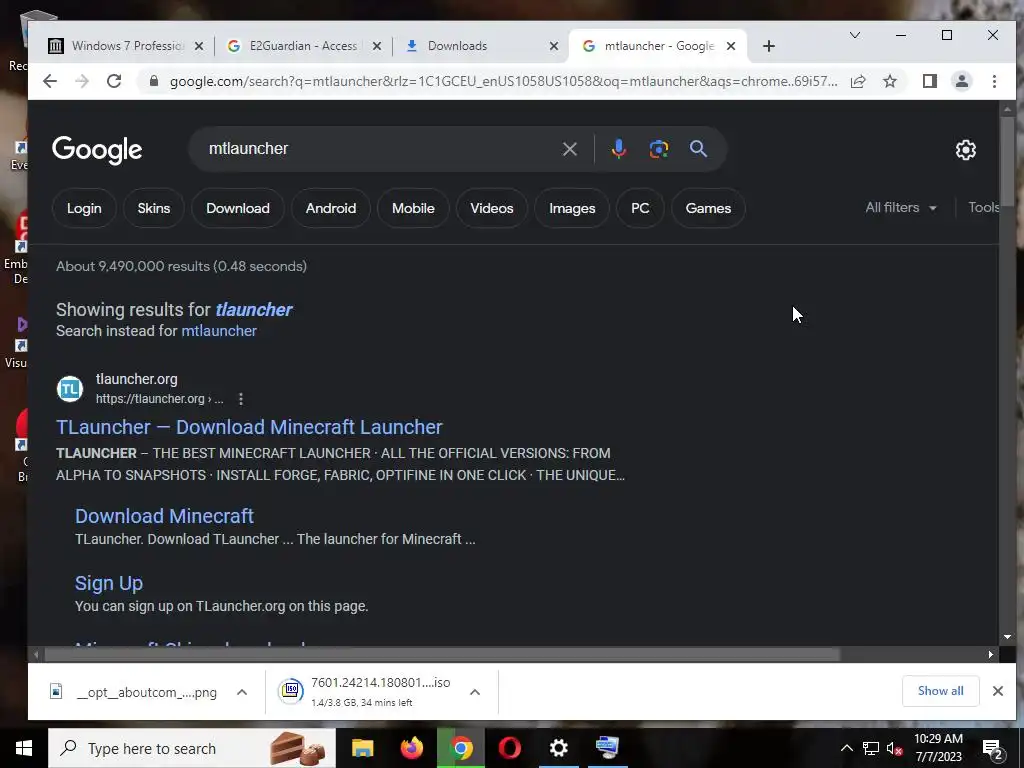The height and width of the screenshot is (768, 1024).
Task: Filter results by Skins chip
Action: (x=153, y=208)
